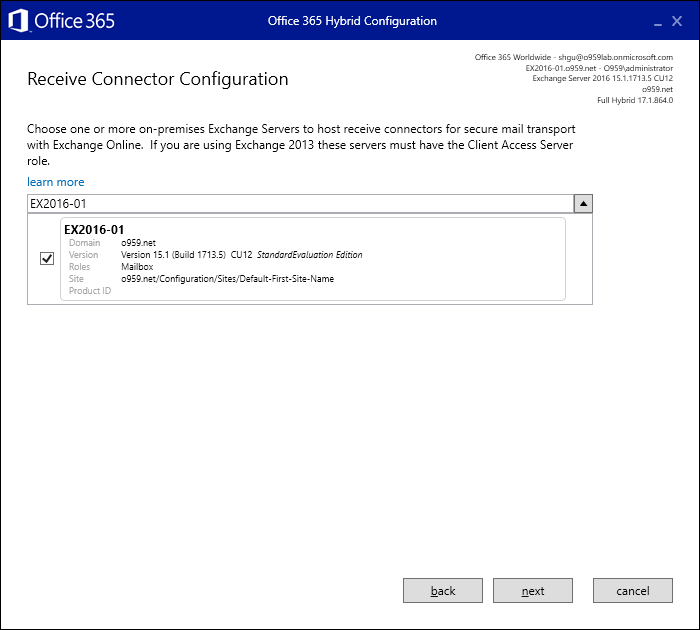Click the Mailbox role value
The image size is (700, 630).
click(x=137, y=267)
